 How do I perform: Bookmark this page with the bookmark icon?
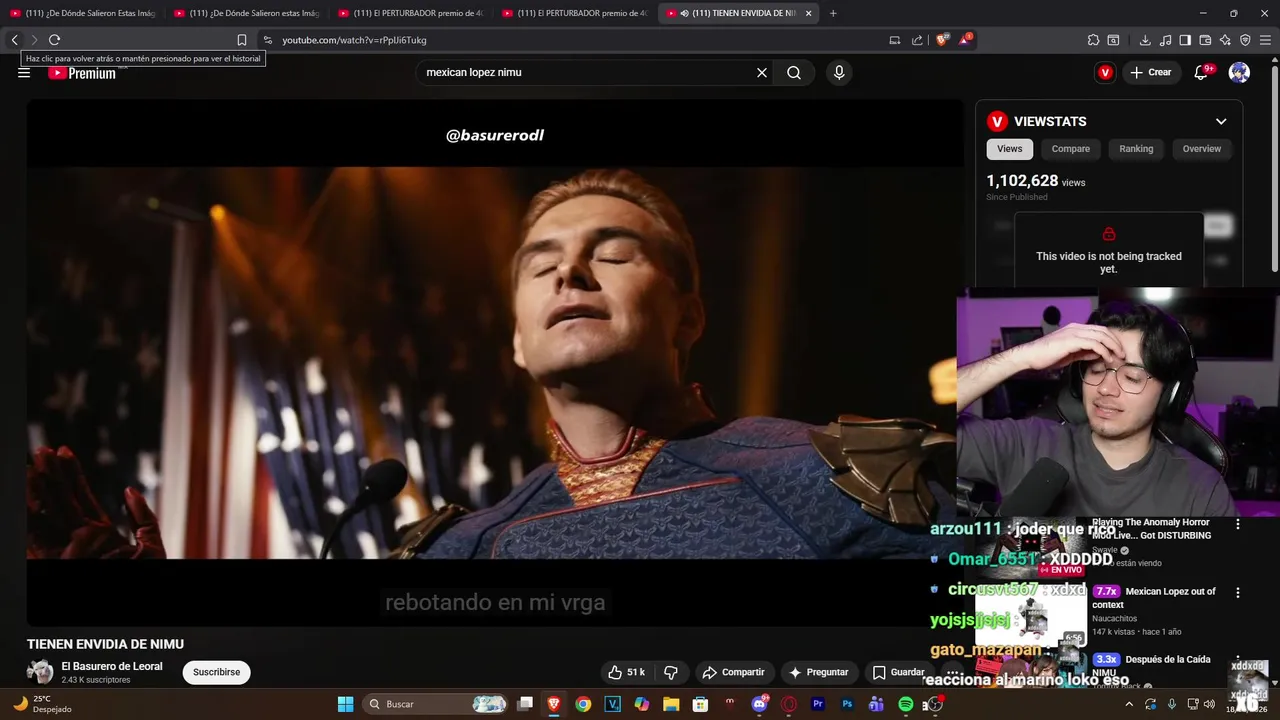click(x=242, y=40)
